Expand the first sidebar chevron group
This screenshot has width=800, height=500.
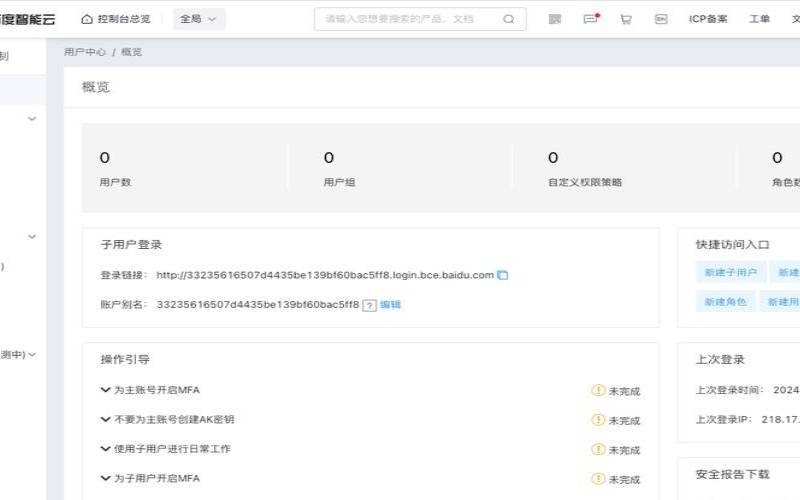[32, 119]
